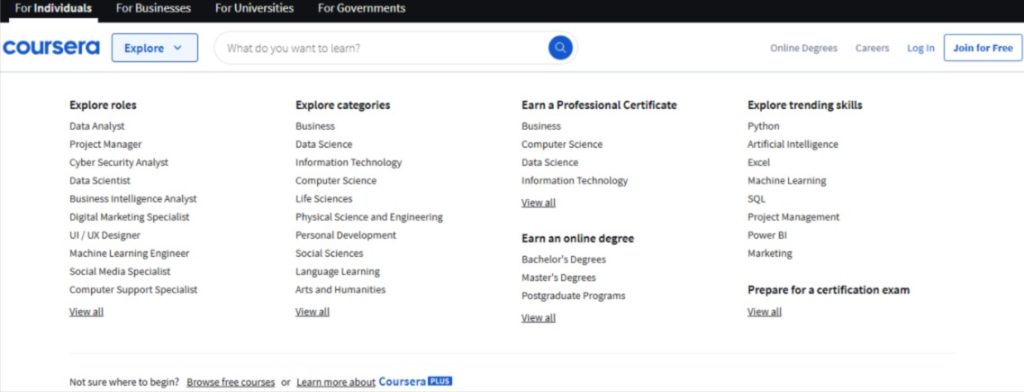This screenshot has height=392, width=1024.
Task: Click the 'Learn more about' link
Action: (336, 382)
